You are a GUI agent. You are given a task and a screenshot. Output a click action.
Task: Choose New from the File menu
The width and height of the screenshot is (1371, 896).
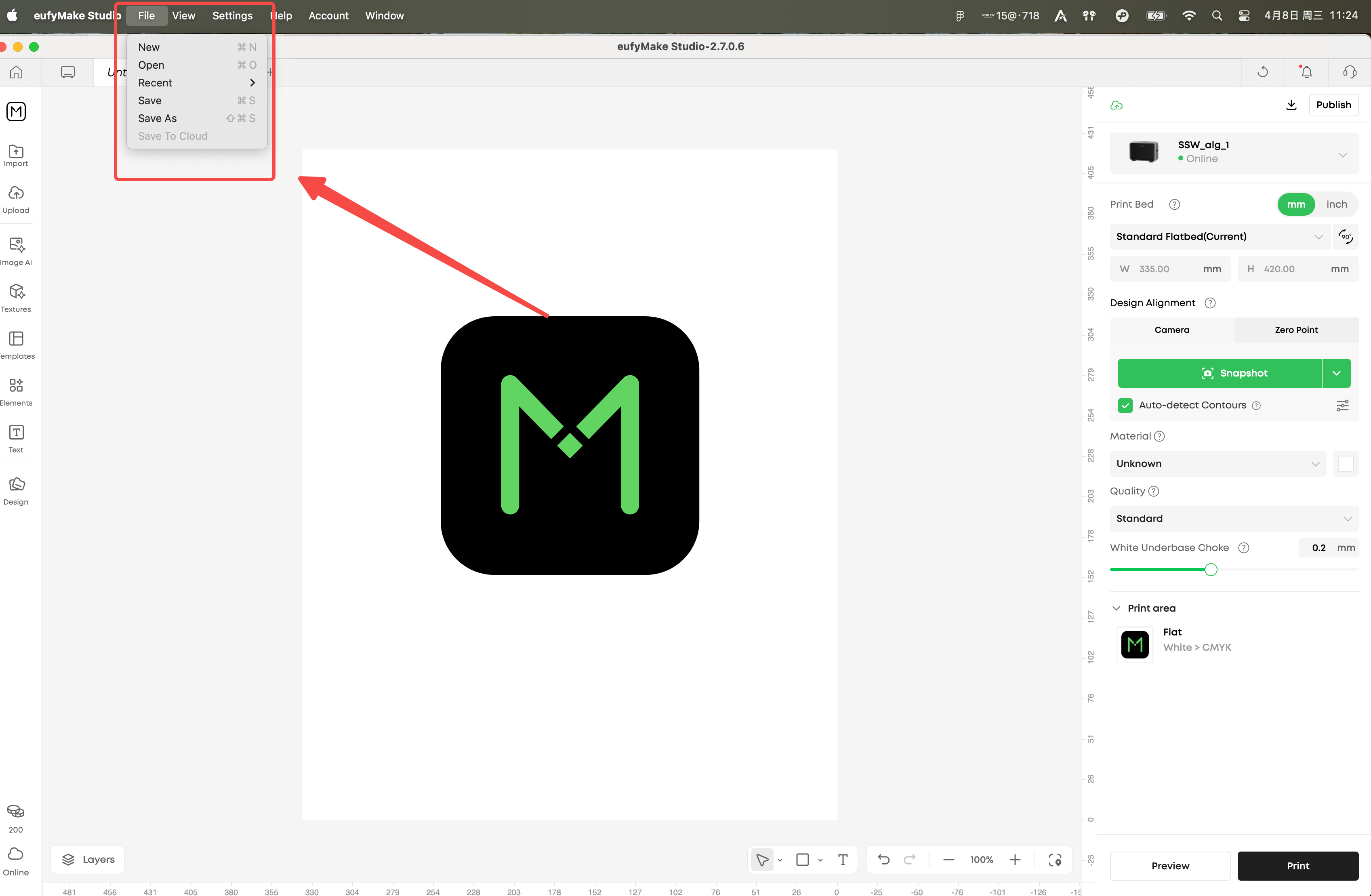click(196, 47)
